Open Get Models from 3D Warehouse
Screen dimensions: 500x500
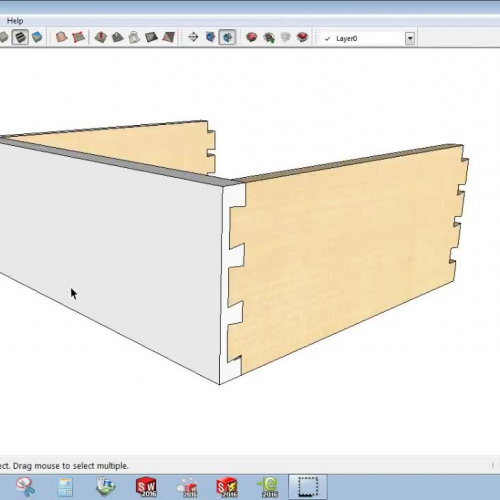252,37
